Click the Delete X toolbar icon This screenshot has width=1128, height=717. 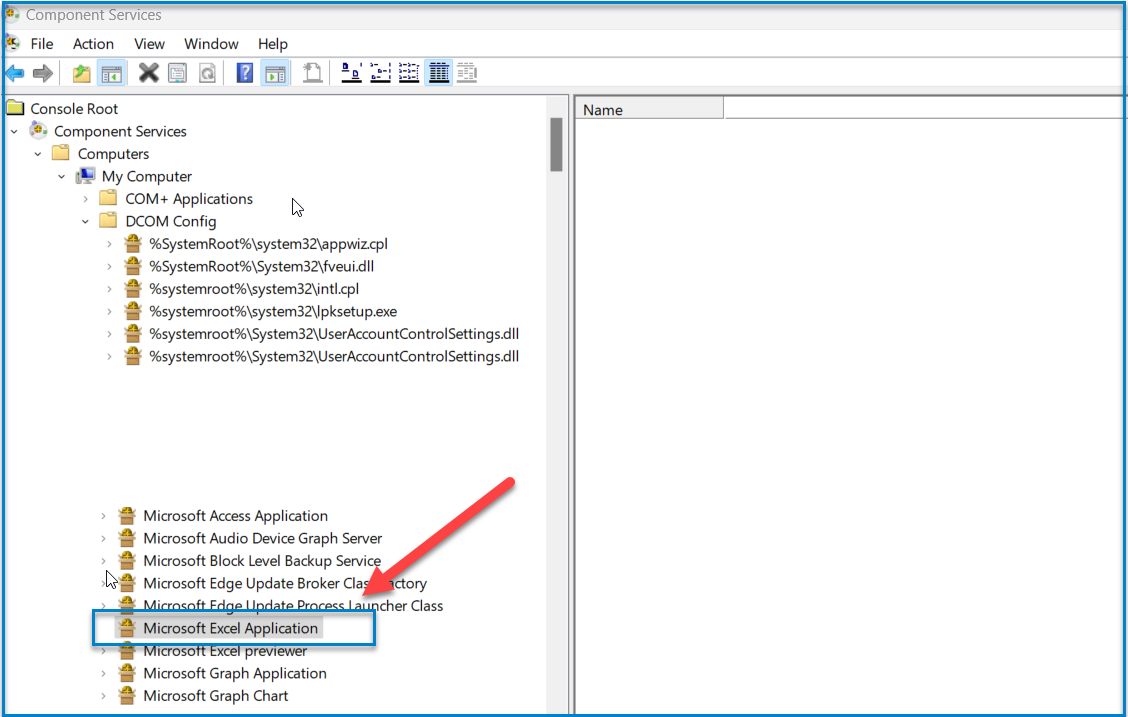point(148,73)
